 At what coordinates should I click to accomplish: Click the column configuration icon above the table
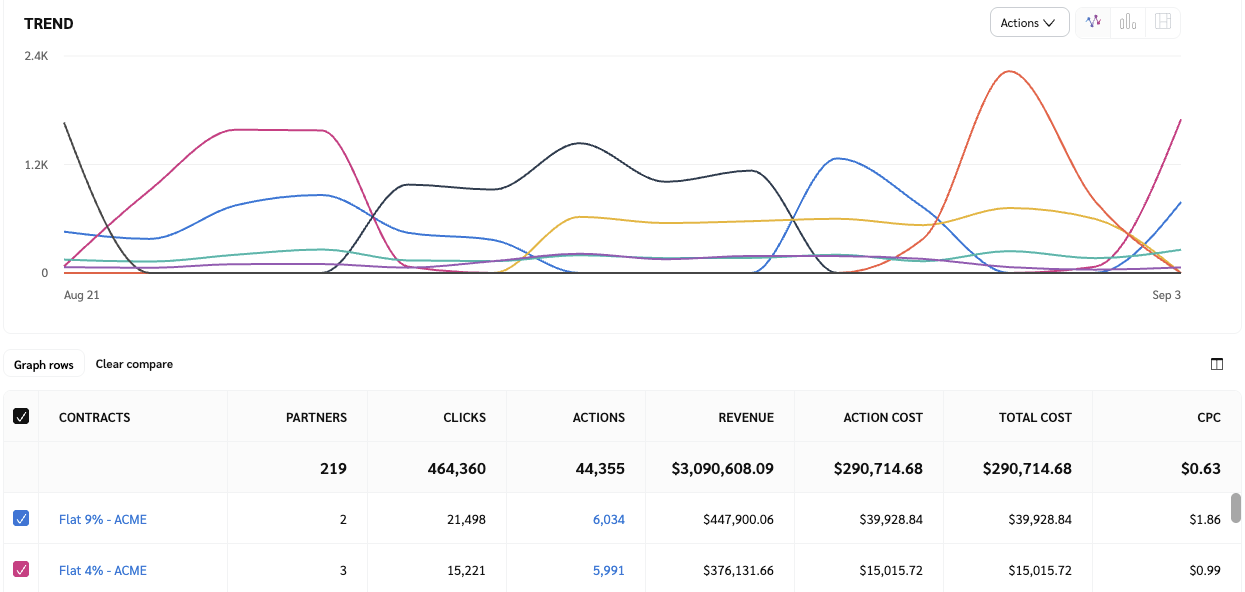[x=1217, y=364]
